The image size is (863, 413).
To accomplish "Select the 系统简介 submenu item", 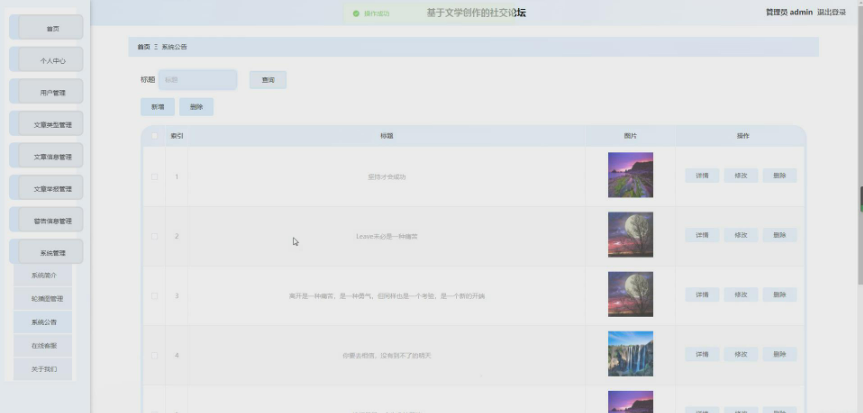I will [x=43, y=275].
